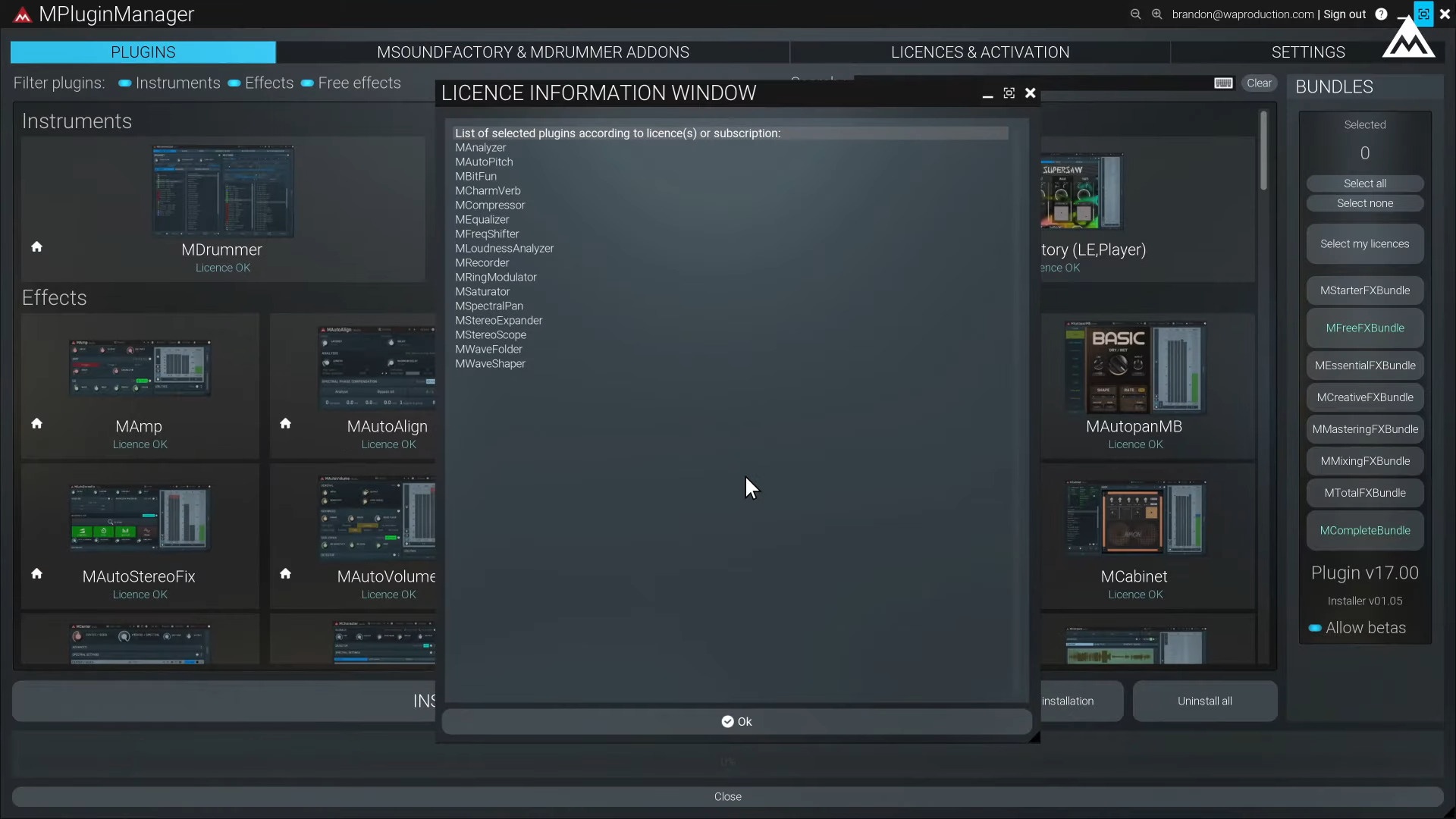This screenshot has height=819, width=1456.
Task: Click the maximize icon on the Licence Information Window
Action: coord(1009,93)
